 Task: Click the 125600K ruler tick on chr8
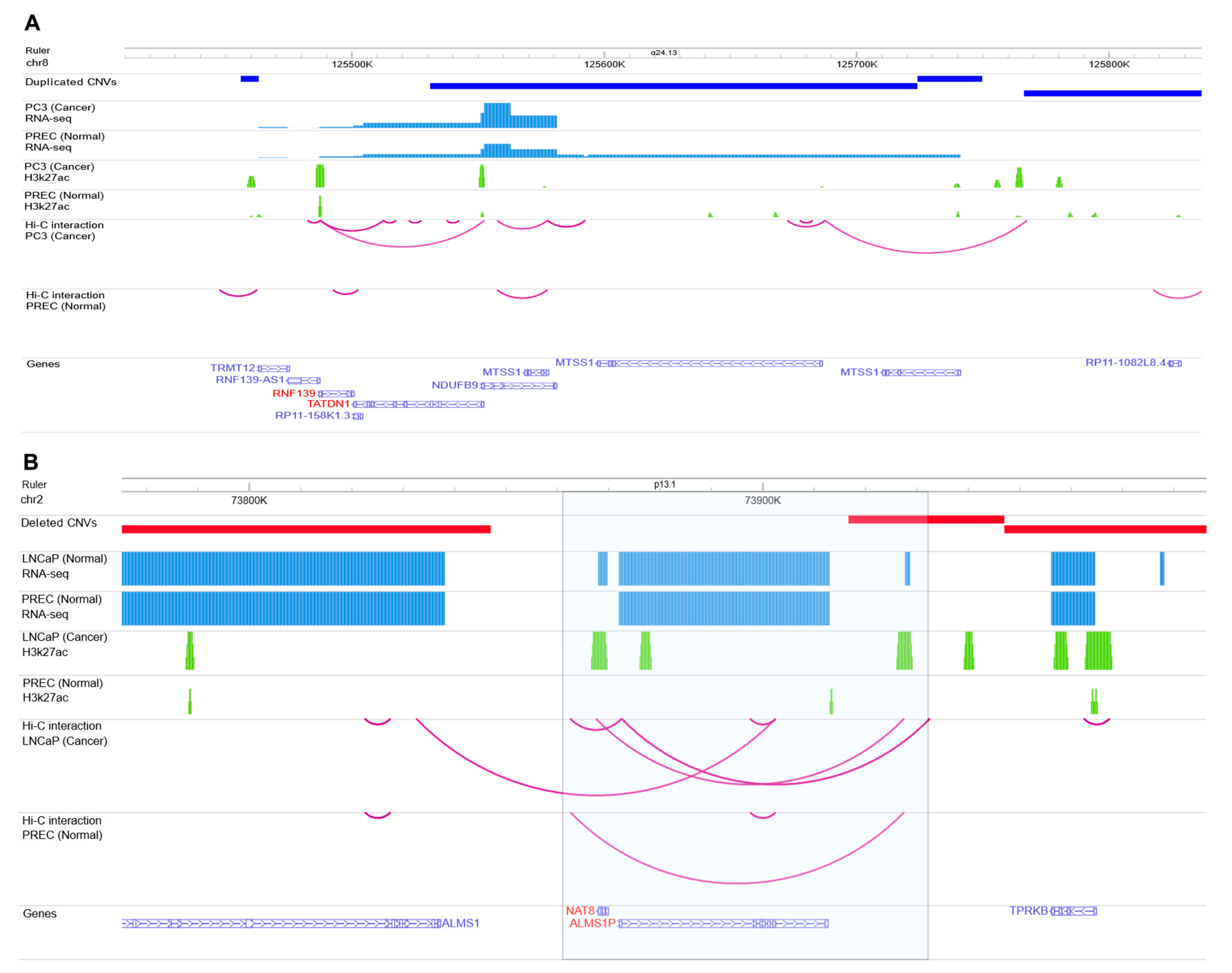pyautogui.click(x=604, y=64)
